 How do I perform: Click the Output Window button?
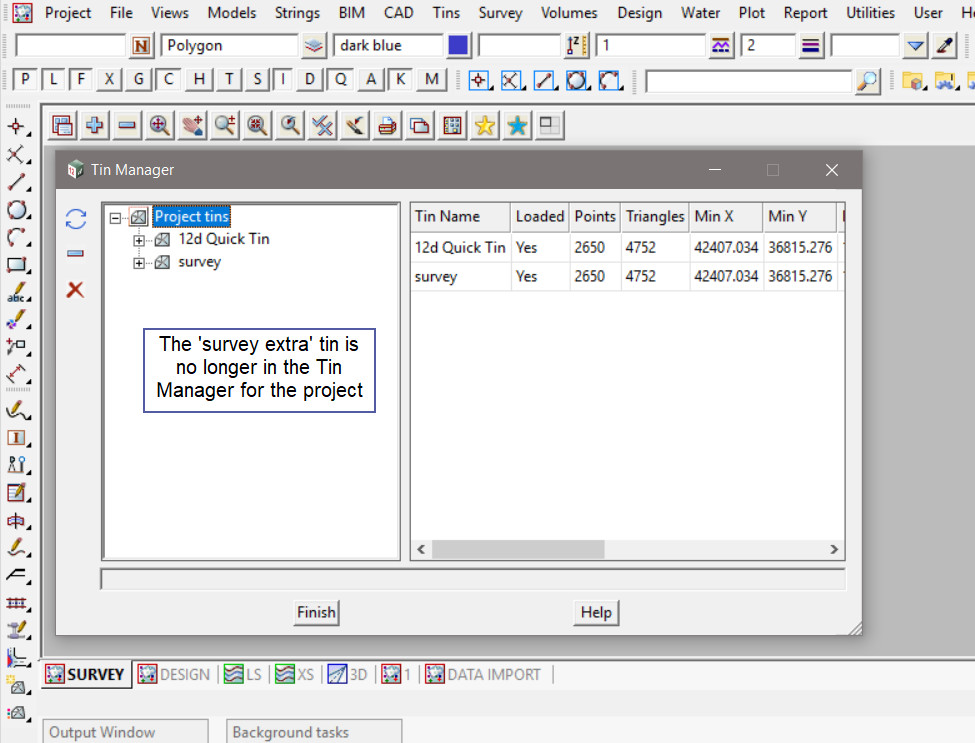click(x=125, y=731)
